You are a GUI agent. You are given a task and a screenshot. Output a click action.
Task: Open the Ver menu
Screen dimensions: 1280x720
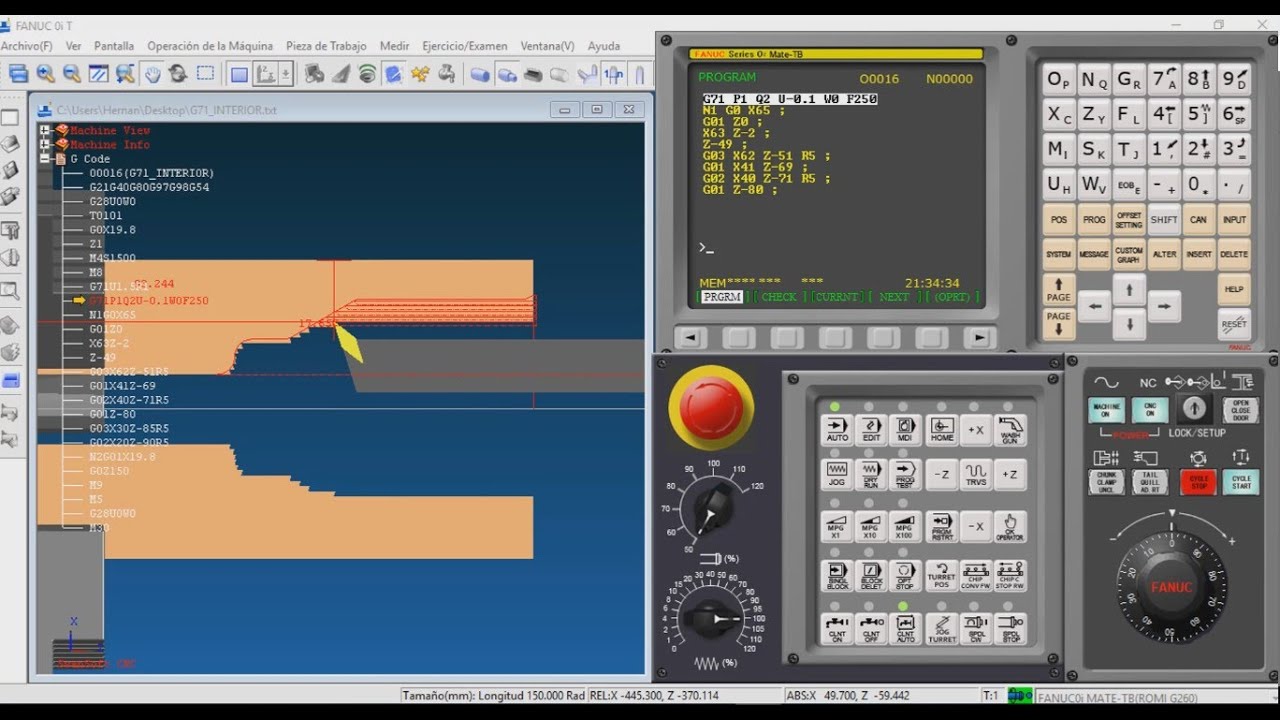coord(74,46)
